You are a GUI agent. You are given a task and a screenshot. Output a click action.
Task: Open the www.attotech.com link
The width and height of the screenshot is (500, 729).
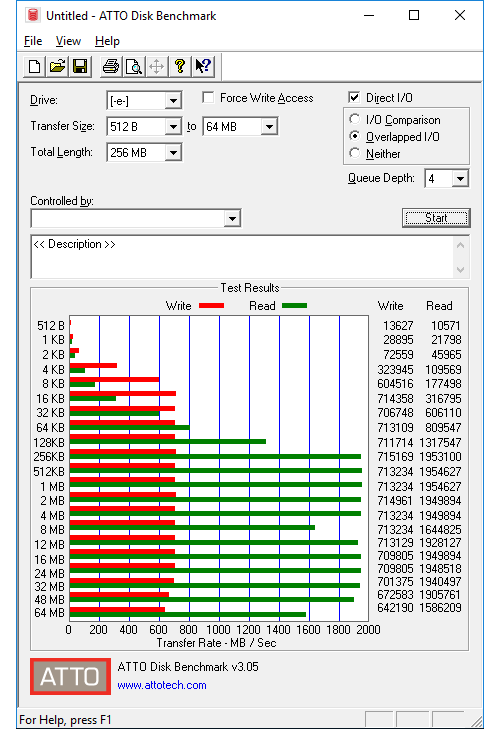pos(162,685)
